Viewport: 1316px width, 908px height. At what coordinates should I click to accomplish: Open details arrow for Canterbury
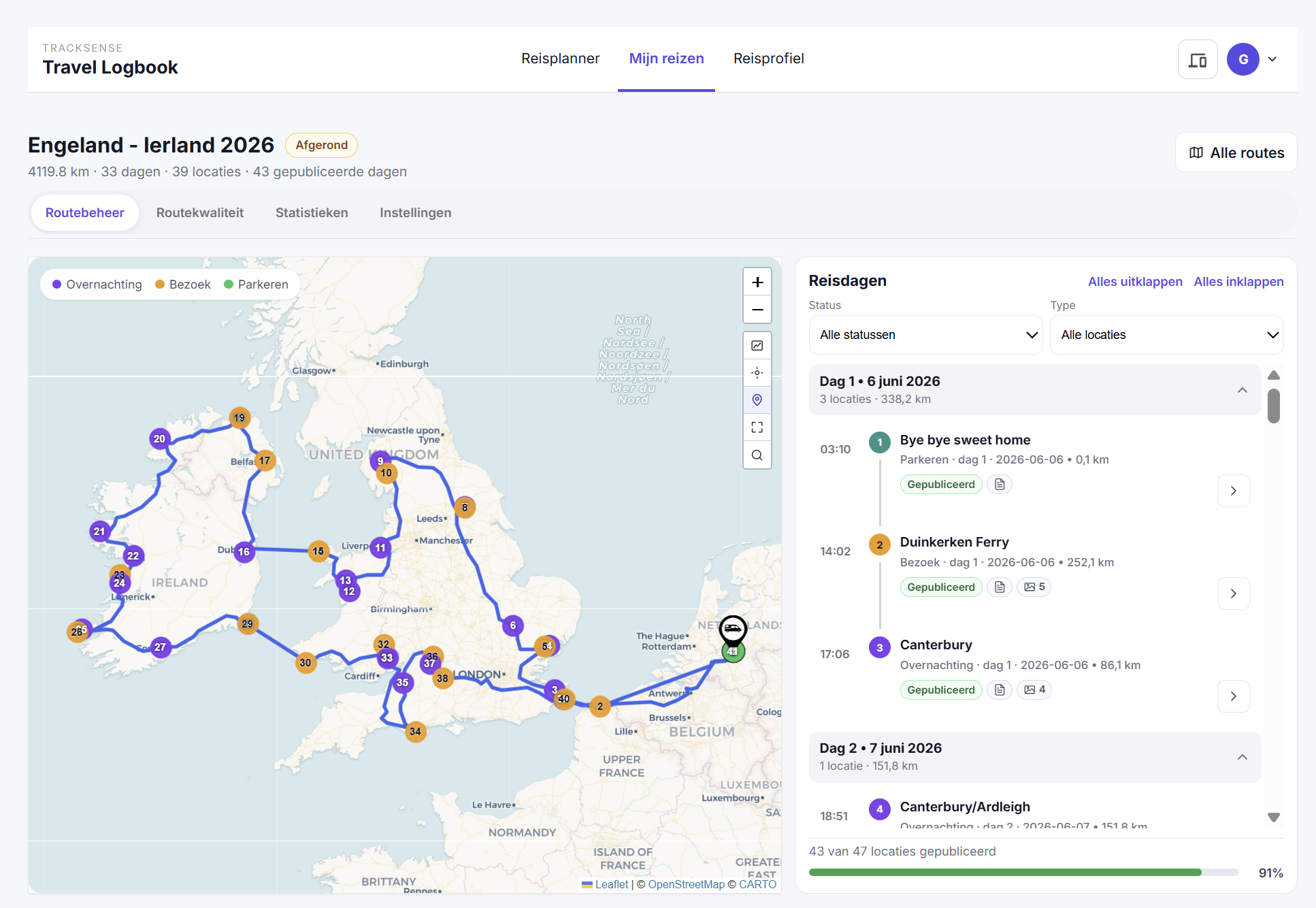pyautogui.click(x=1233, y=696)
